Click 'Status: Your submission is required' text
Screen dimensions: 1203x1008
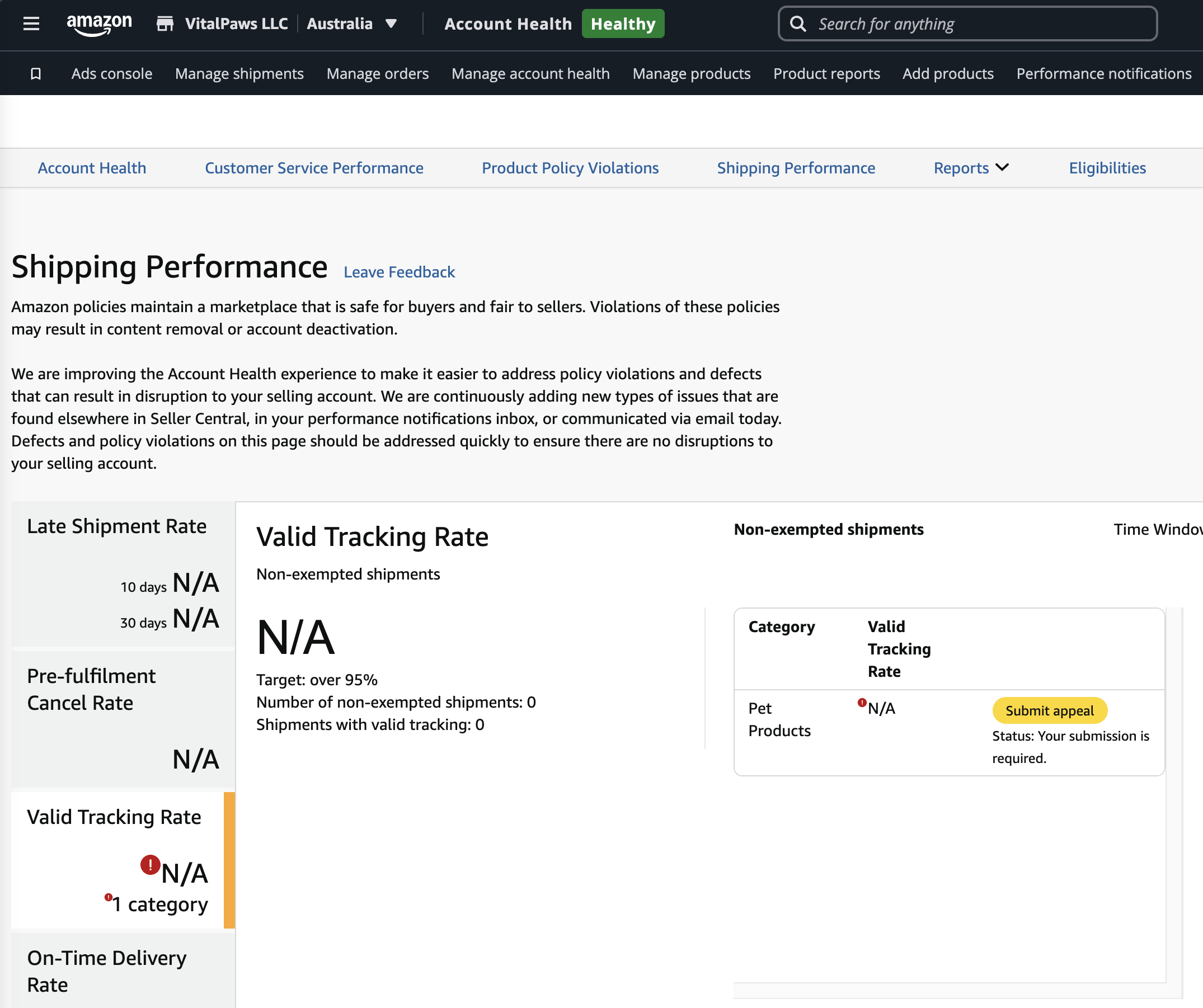pyautogui.click(x=1070, y=747)
